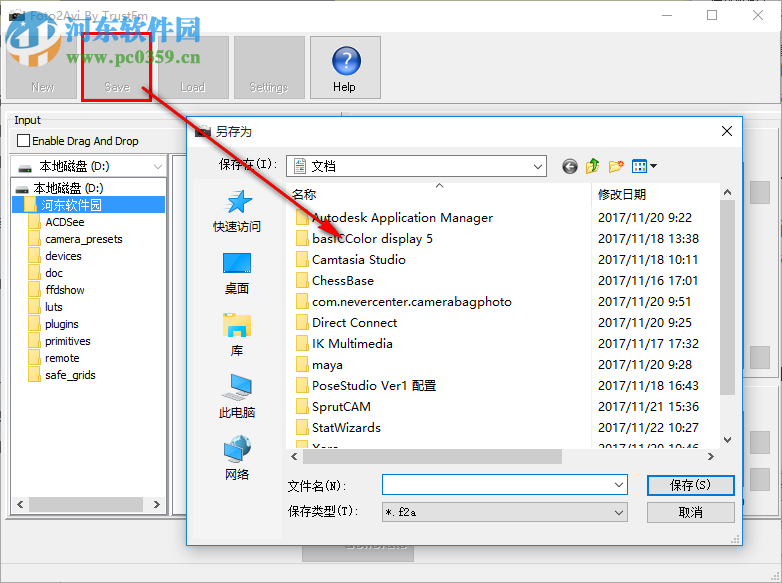Open 库 in places bar

click(237, 336)
